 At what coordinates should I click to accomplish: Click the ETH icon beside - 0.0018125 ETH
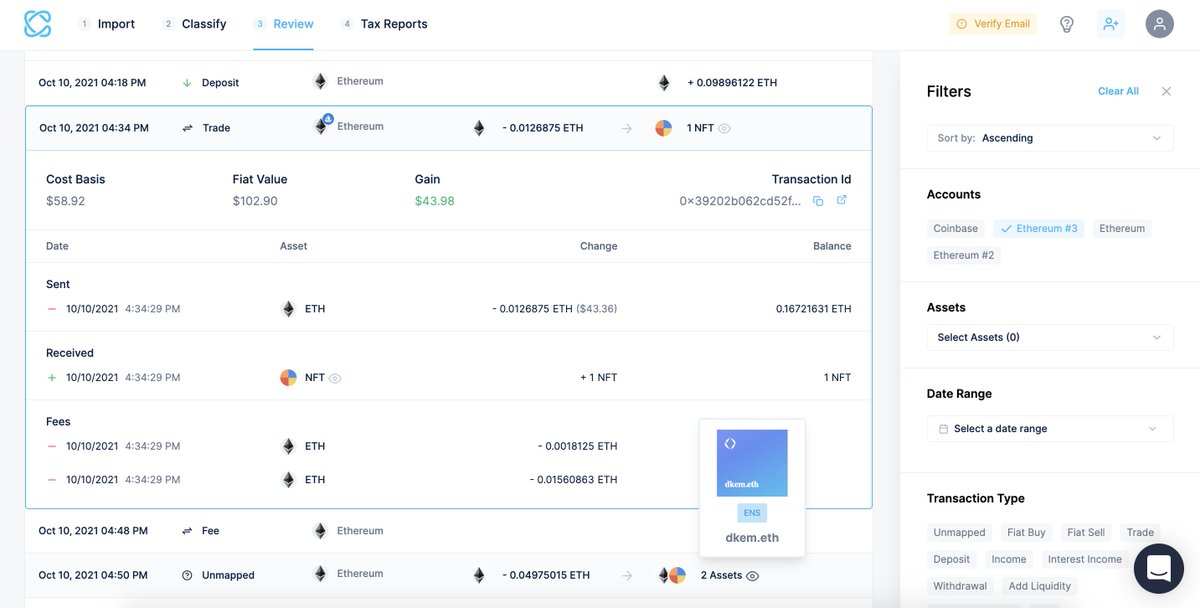pos(289,446)
